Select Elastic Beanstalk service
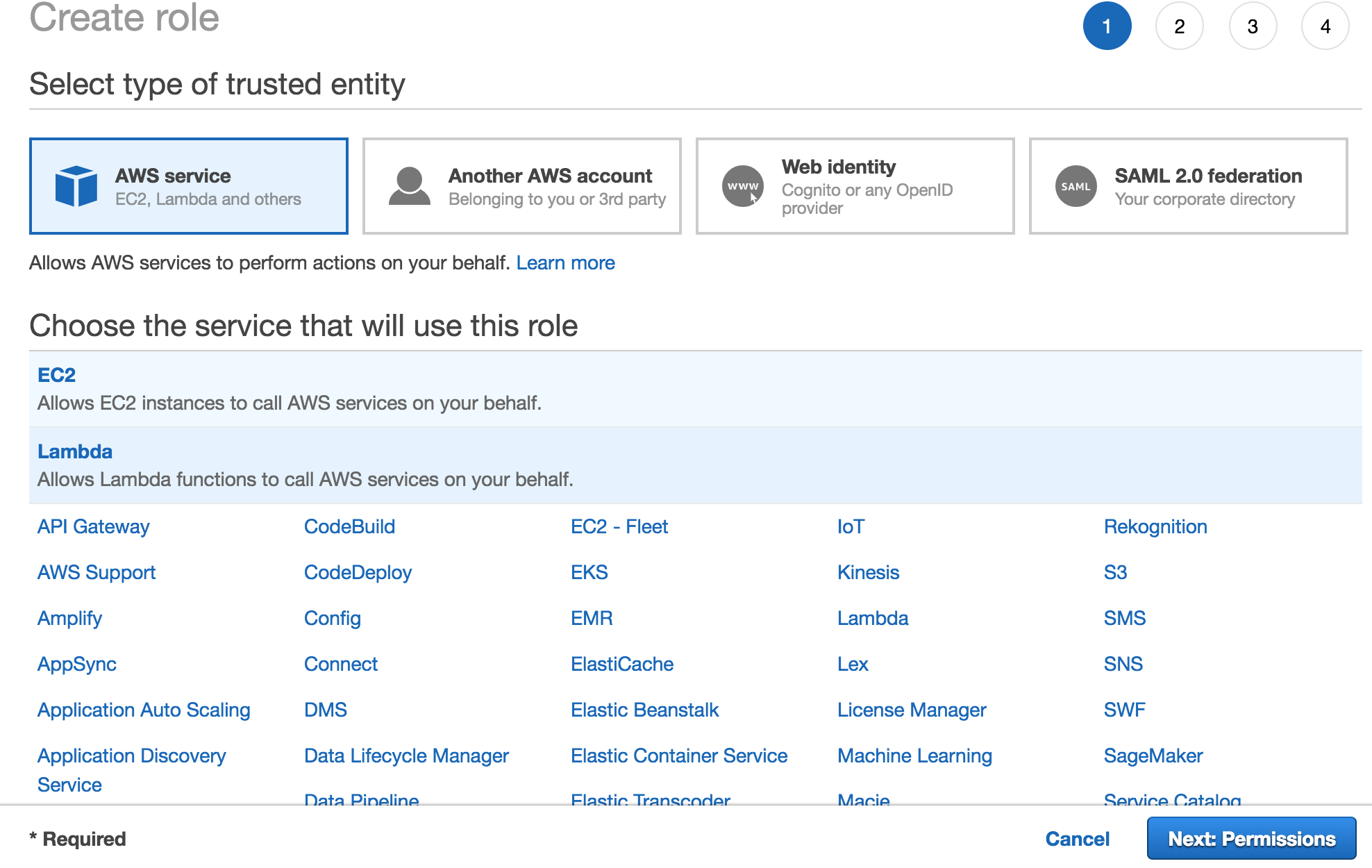The height and width of the screenshot is (868, 1372). pyautogui.click(x=644, y=710)
